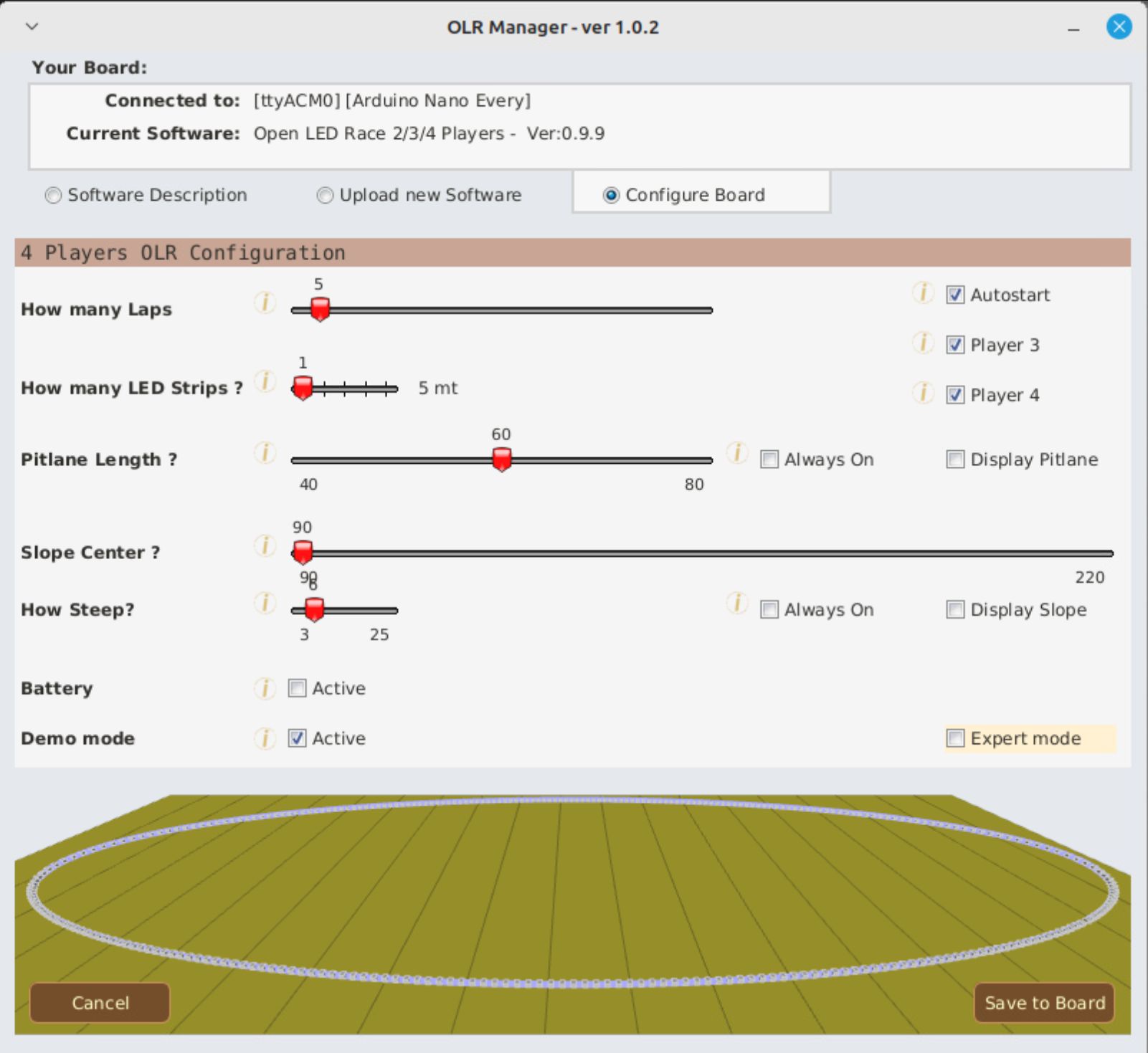Enable Display Pitlane checkbox
Viewport: 1148px width, 1053px height.
[x=955, y=459]
